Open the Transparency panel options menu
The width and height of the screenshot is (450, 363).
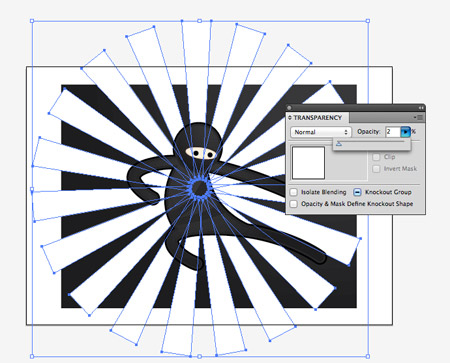click(419, 117)
